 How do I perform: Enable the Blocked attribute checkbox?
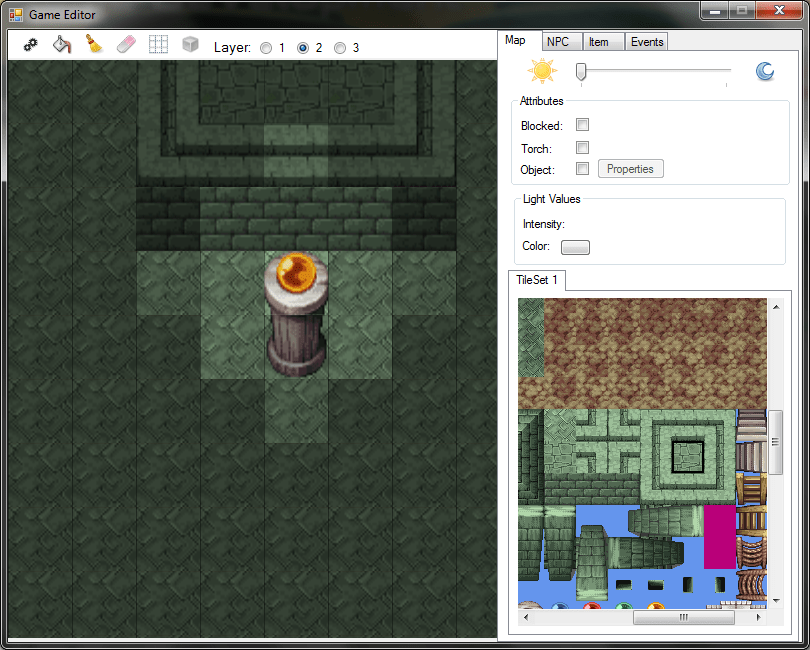click(582, 126)
